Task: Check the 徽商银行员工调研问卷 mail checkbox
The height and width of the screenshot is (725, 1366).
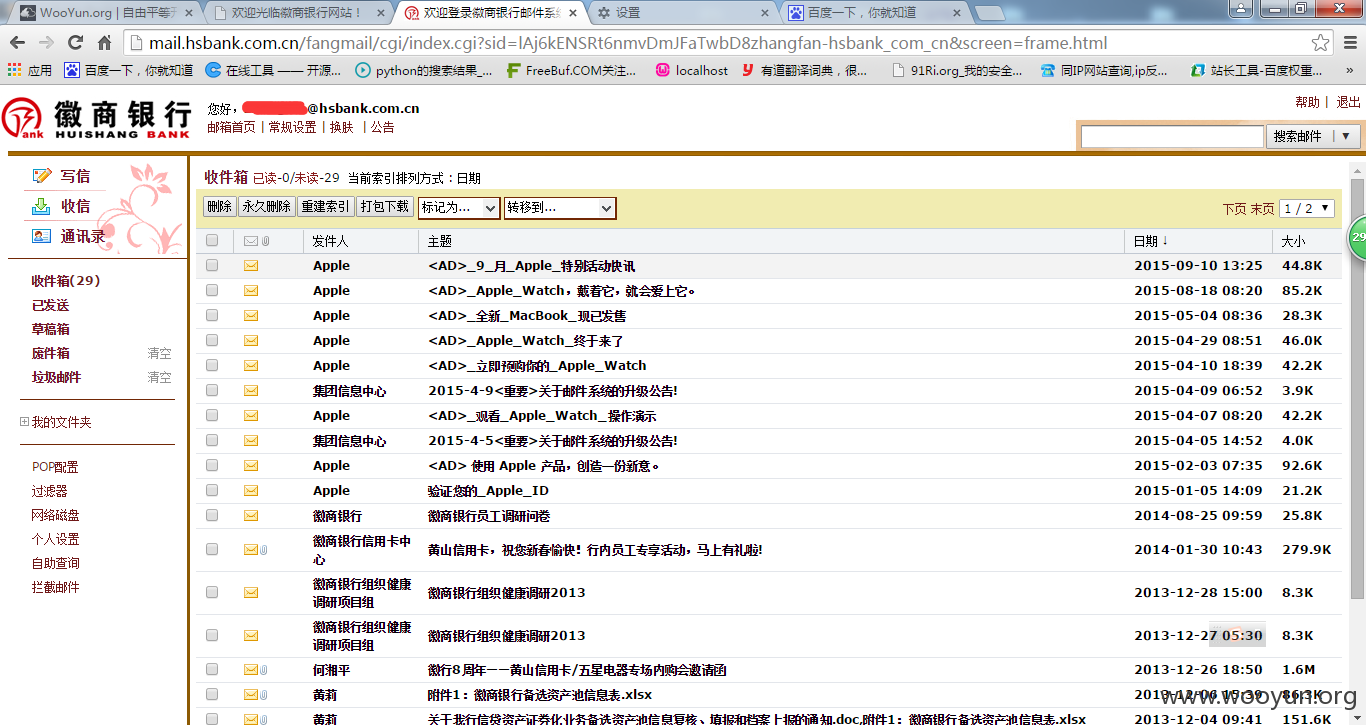Action: (x=212, y=516)
